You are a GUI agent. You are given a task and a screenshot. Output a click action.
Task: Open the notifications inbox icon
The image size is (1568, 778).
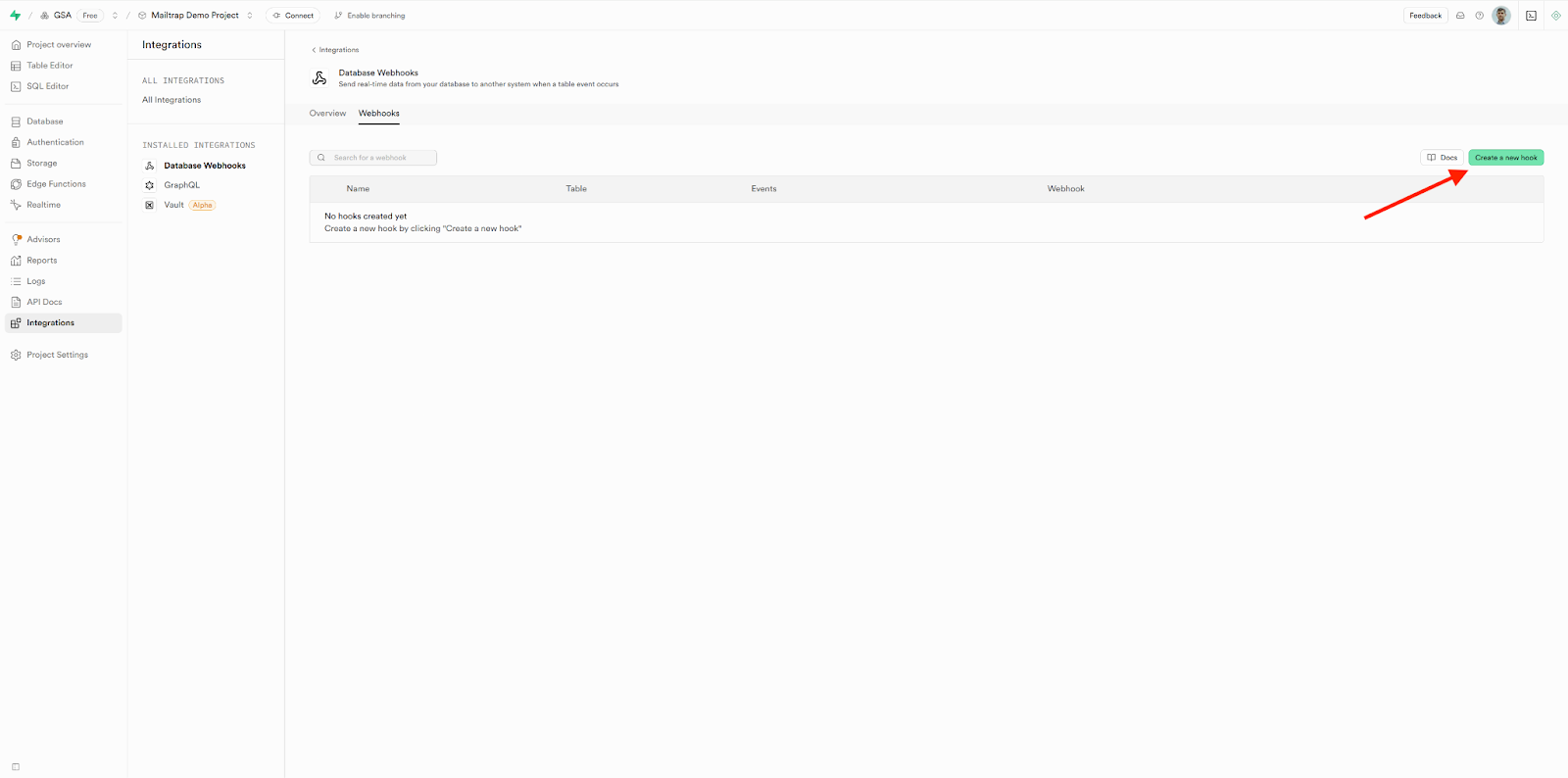(x=1460, y=16)
